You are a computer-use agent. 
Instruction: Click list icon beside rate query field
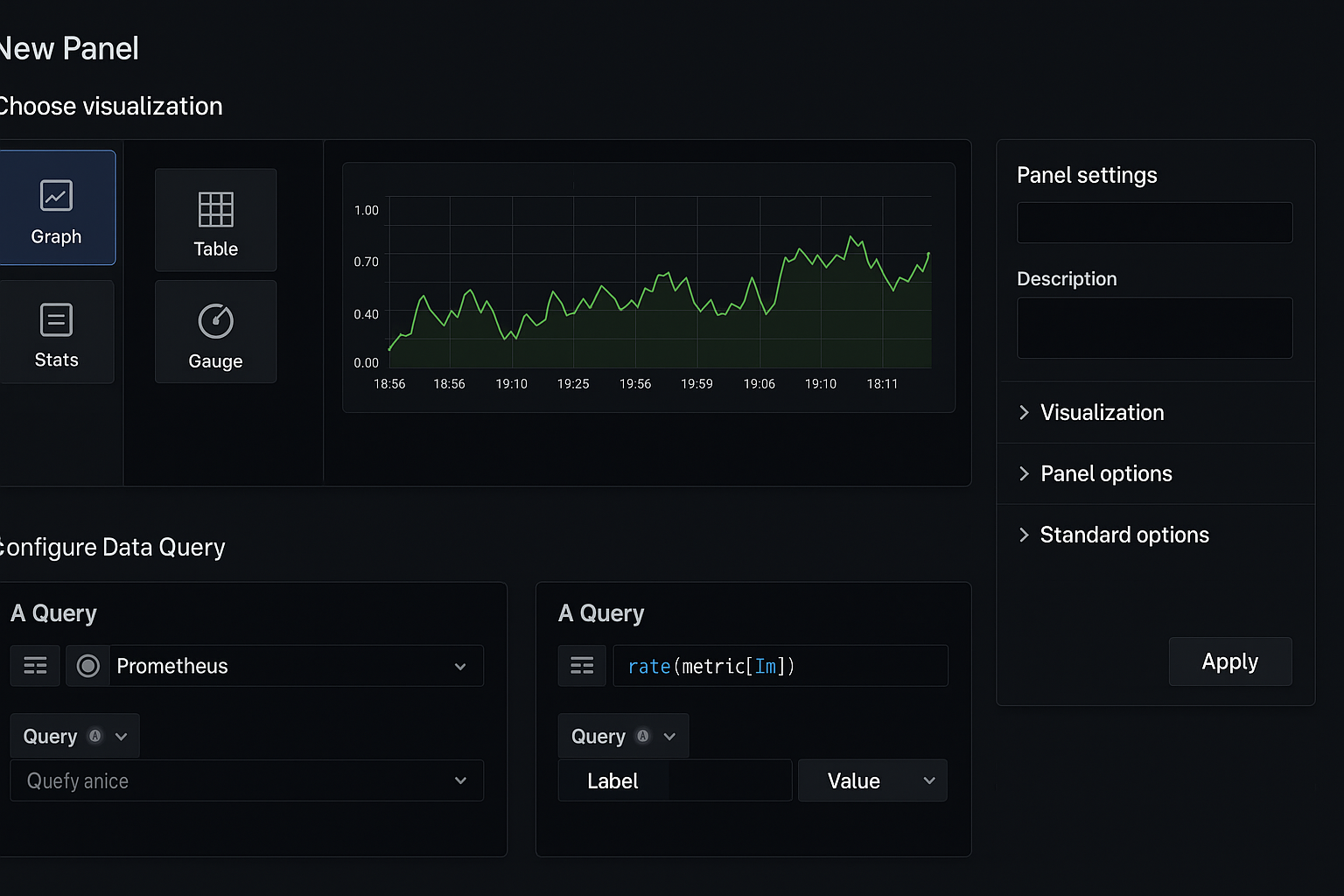click(x=582, y=666)
